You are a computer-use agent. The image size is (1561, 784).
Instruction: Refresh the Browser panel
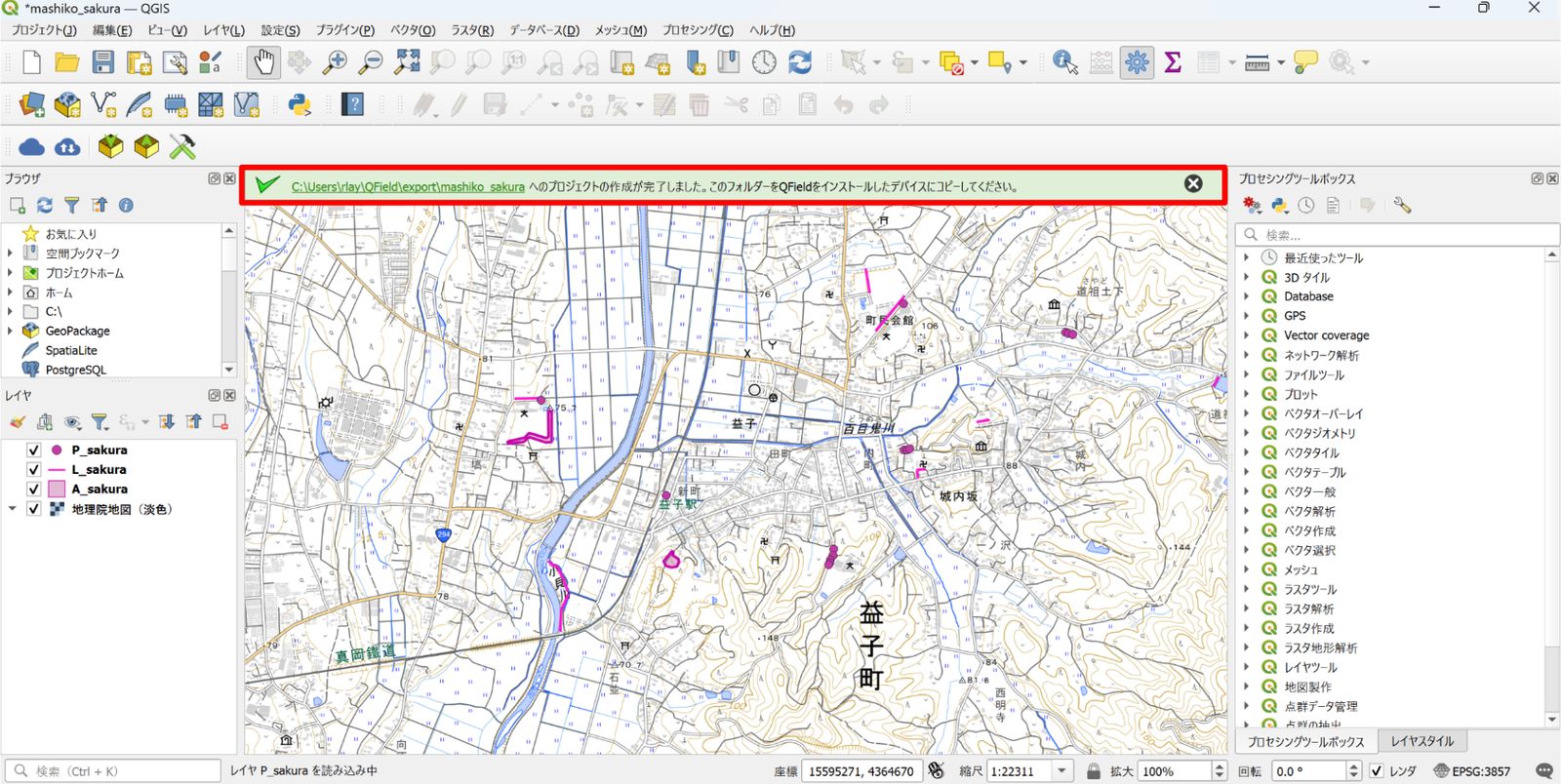tap(45, 205)
